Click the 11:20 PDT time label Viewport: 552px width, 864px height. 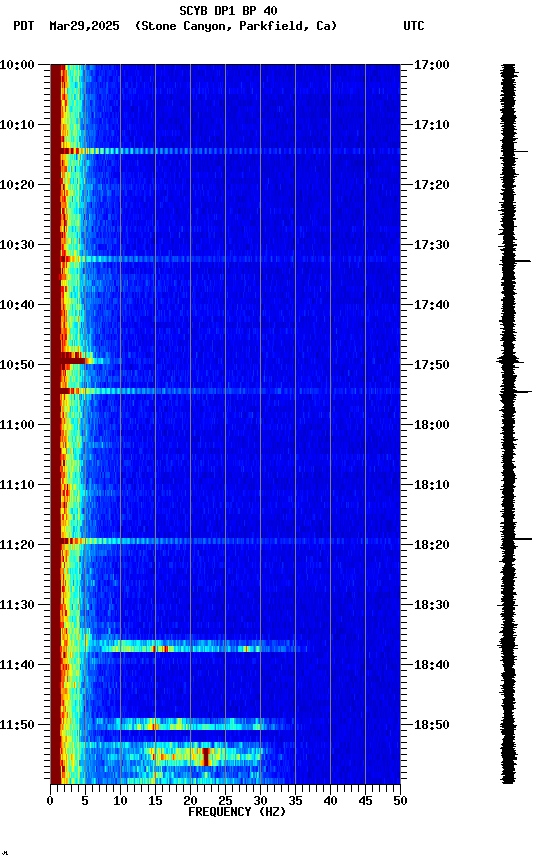tap(17, 545)
